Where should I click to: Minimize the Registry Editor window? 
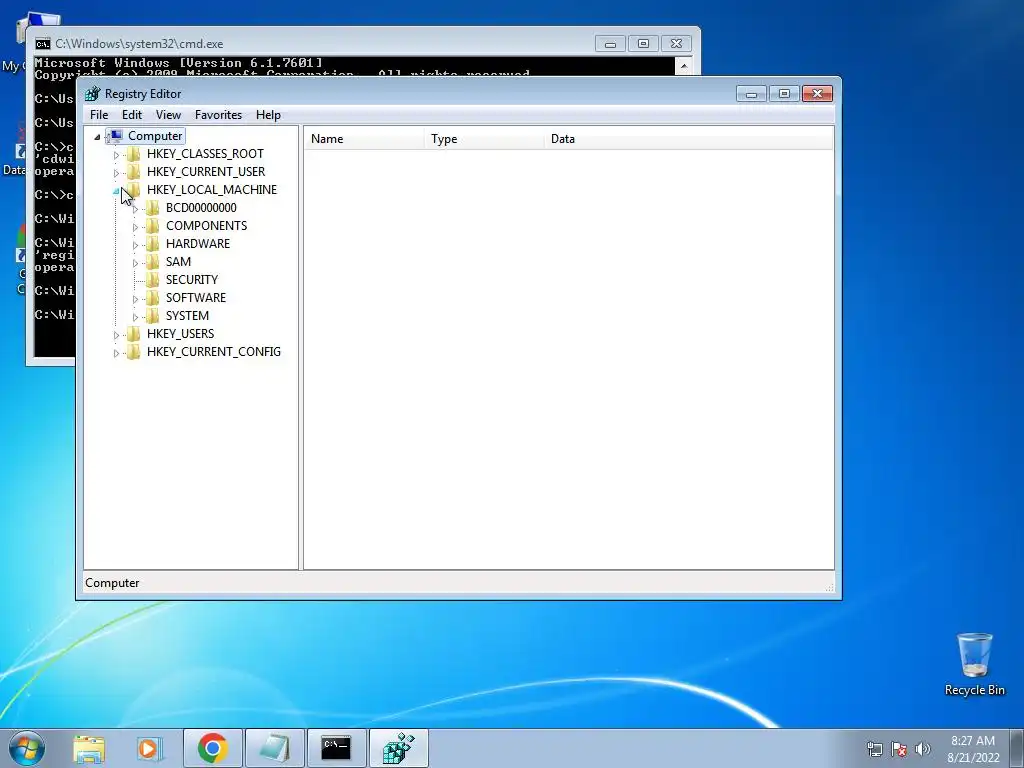(x=751, y=94)
